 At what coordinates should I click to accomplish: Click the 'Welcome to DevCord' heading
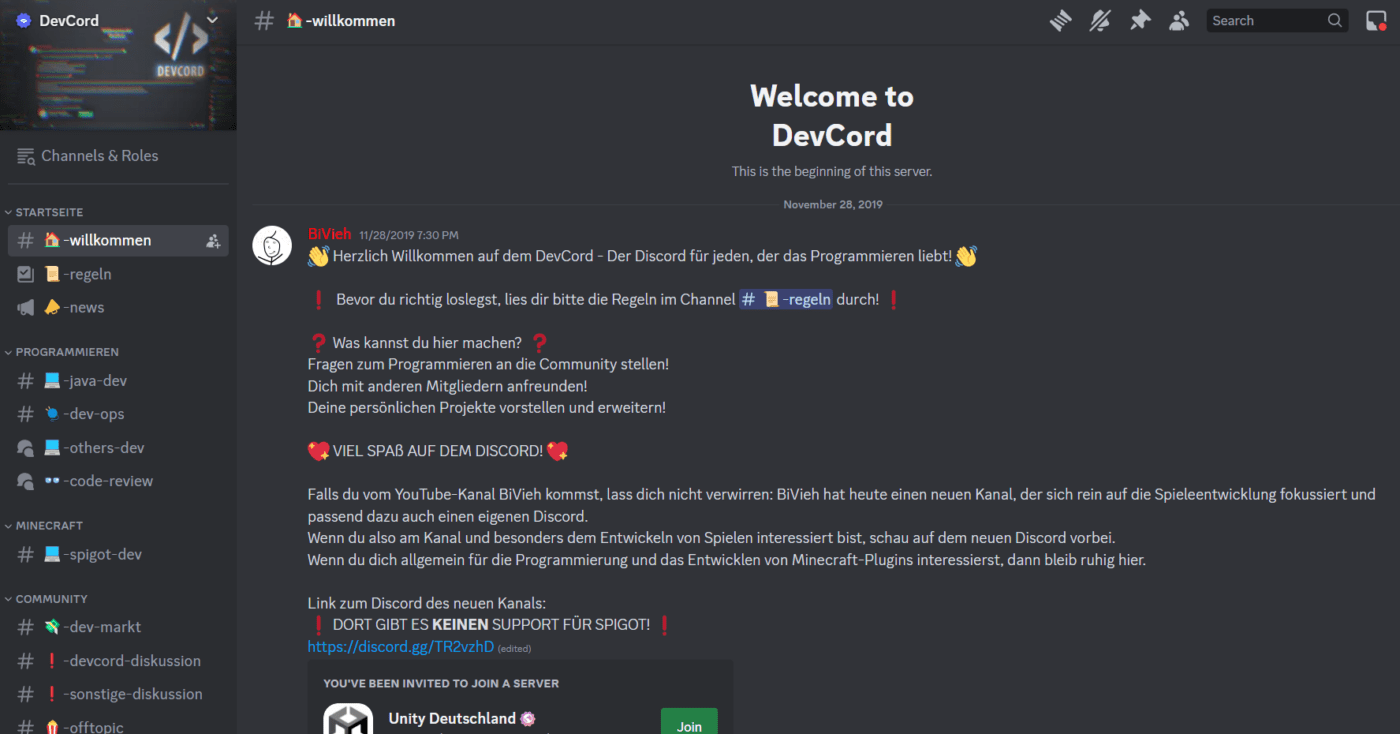click(x=832, y=116)
